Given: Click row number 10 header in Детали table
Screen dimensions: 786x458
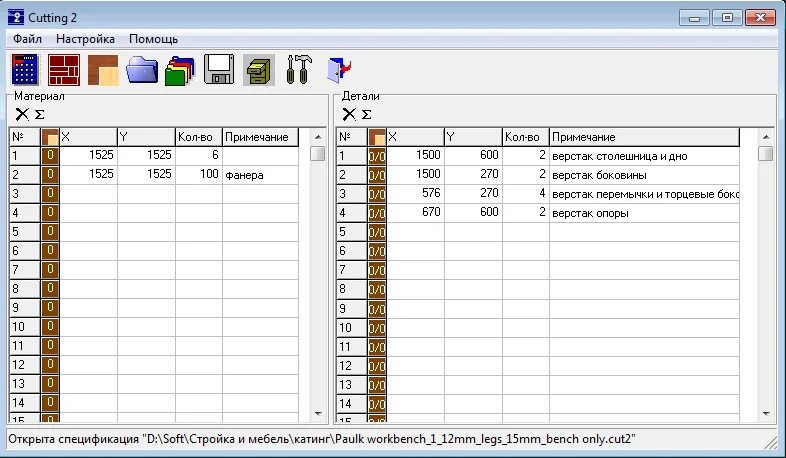Looking at the screenshot, I should click(x=352, y=328).
